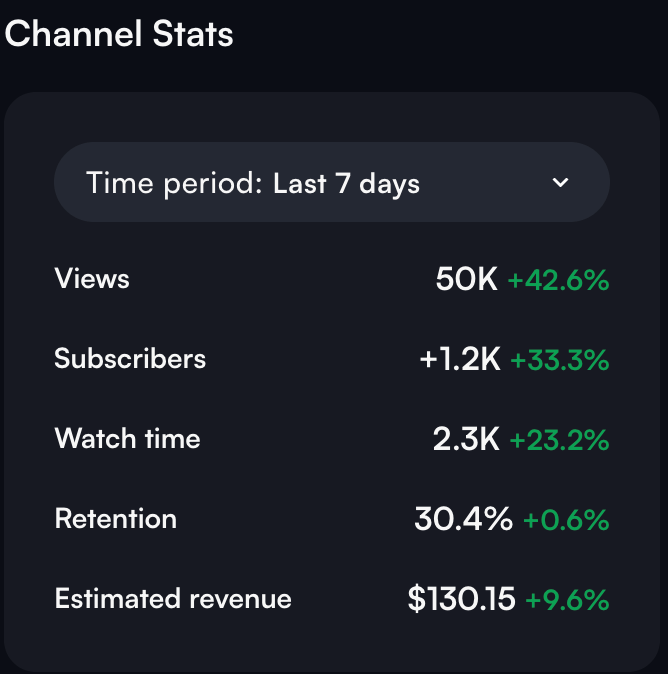Select the Estimated revenue label
The image size is (668, 674).
tap(173, 599)
